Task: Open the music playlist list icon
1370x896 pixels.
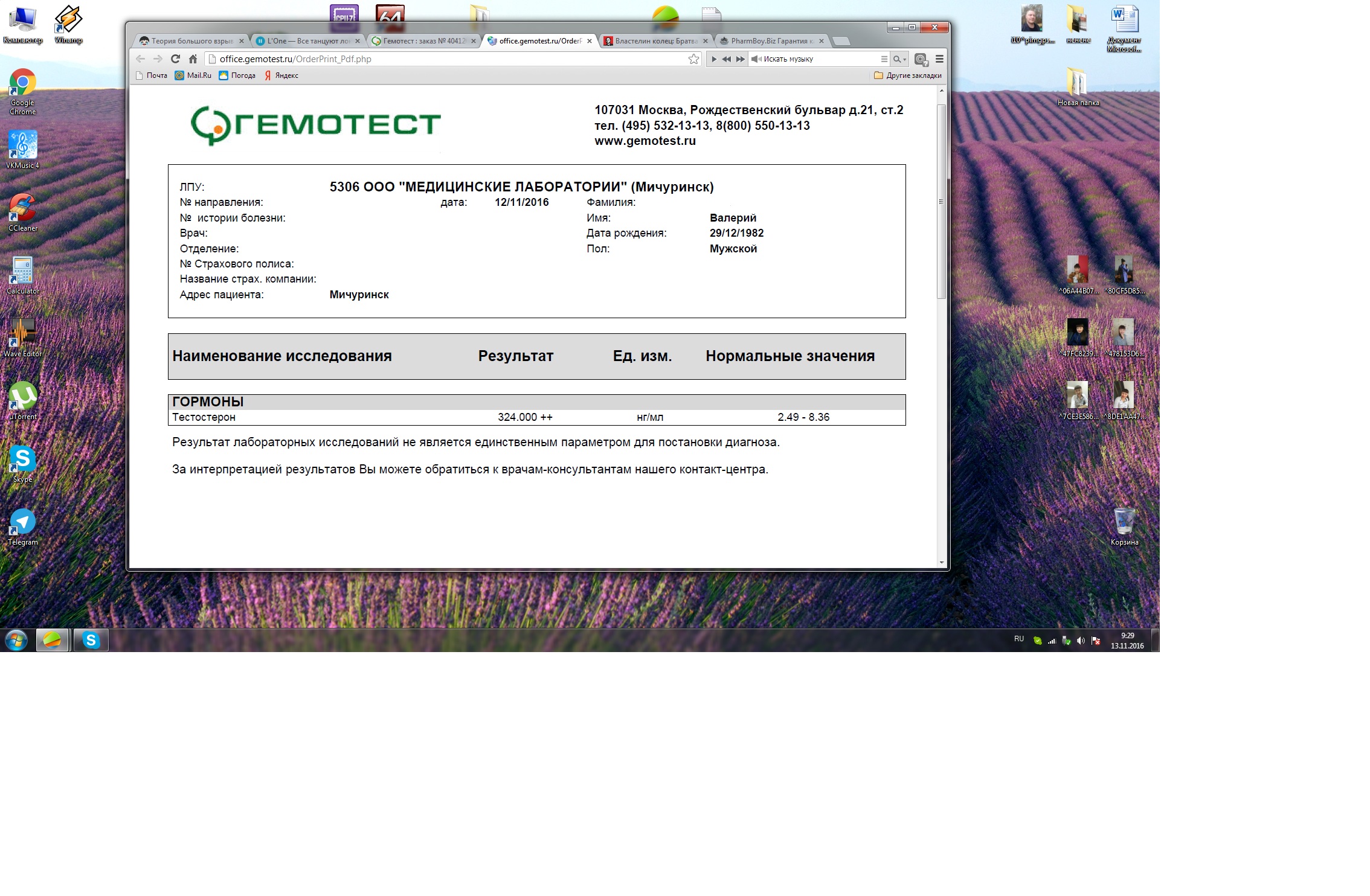Action: pos(884,59)
